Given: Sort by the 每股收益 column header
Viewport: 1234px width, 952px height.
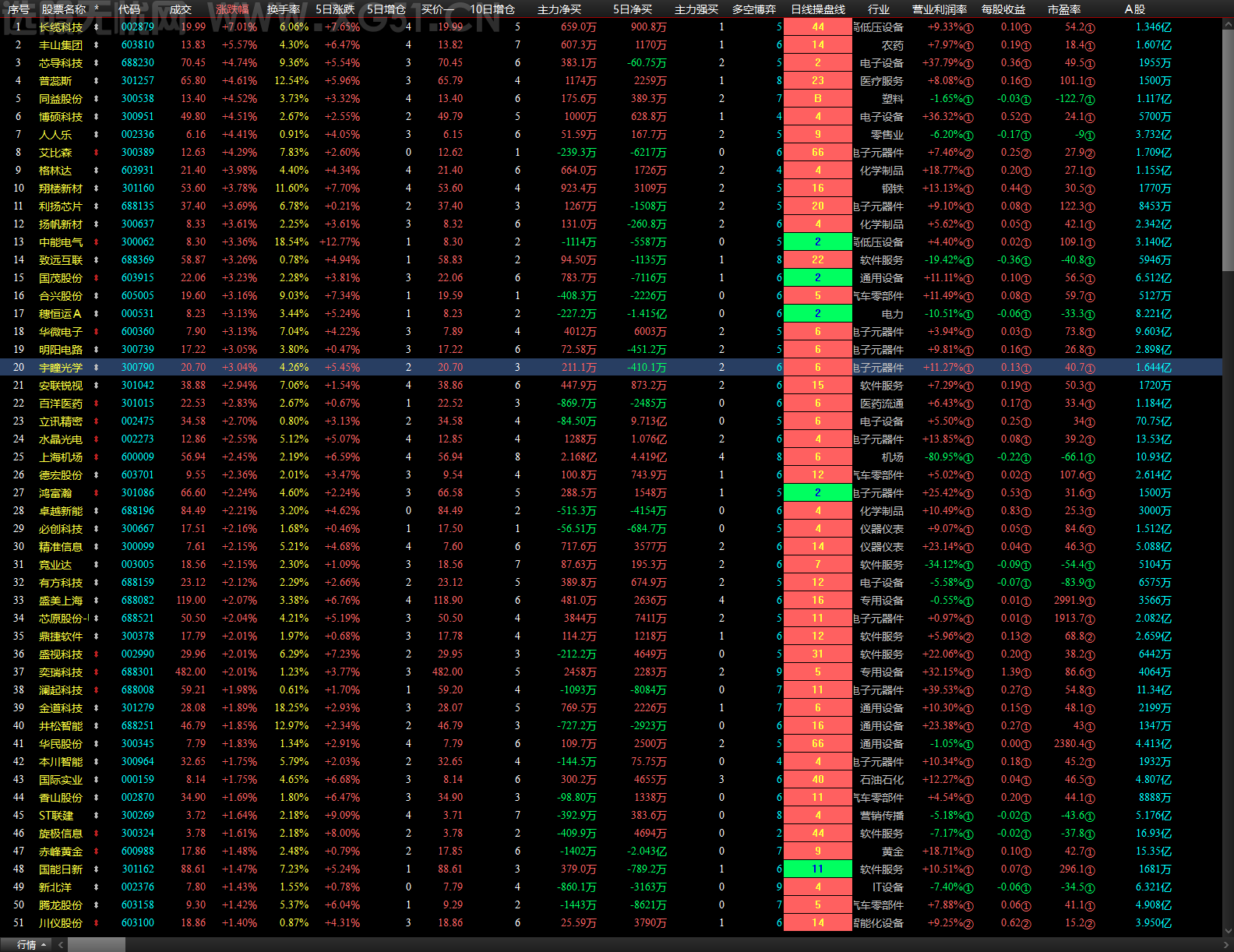Looking at the screenshot, I should coord(1003,9).
